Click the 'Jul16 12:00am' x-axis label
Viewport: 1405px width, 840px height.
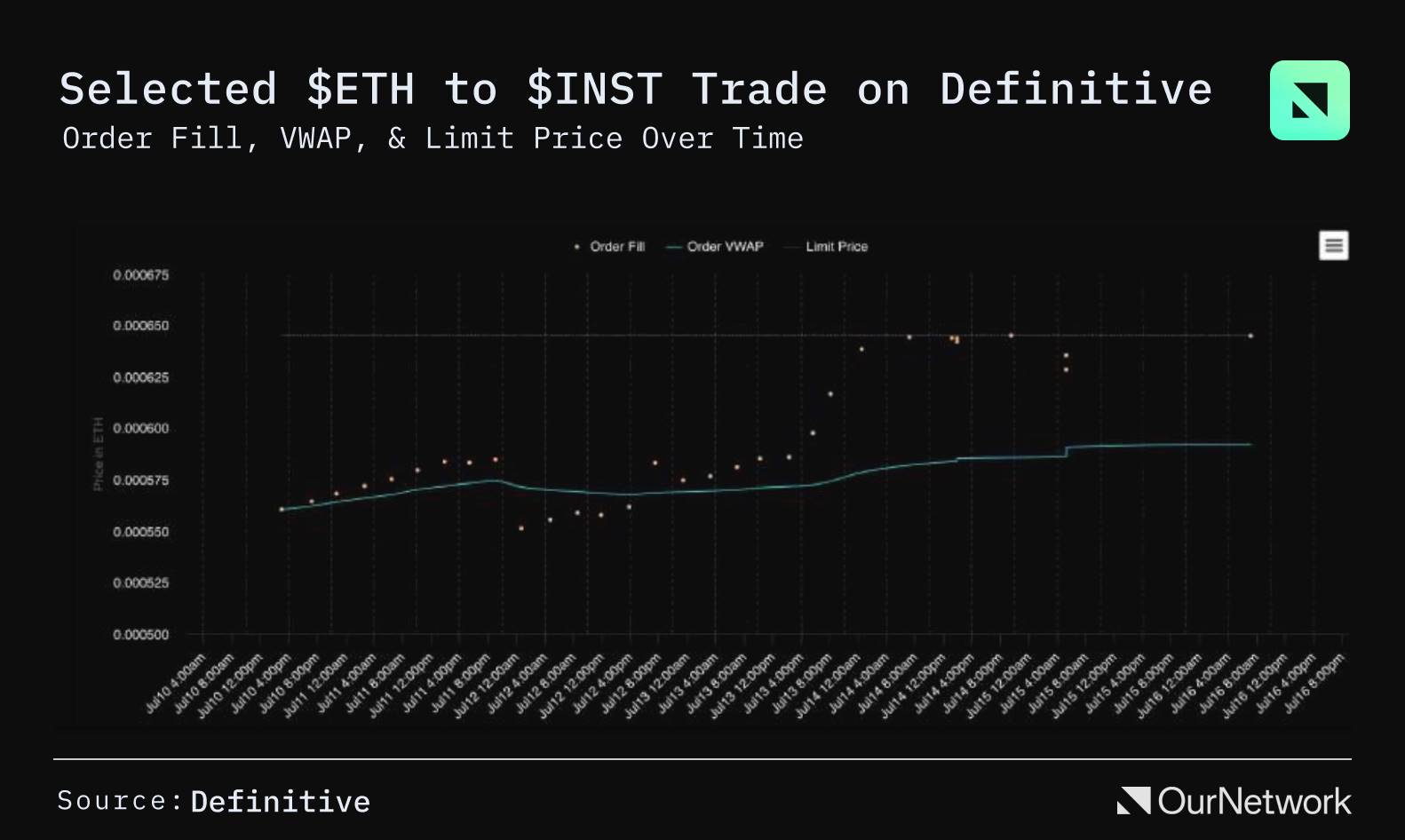1171,685
